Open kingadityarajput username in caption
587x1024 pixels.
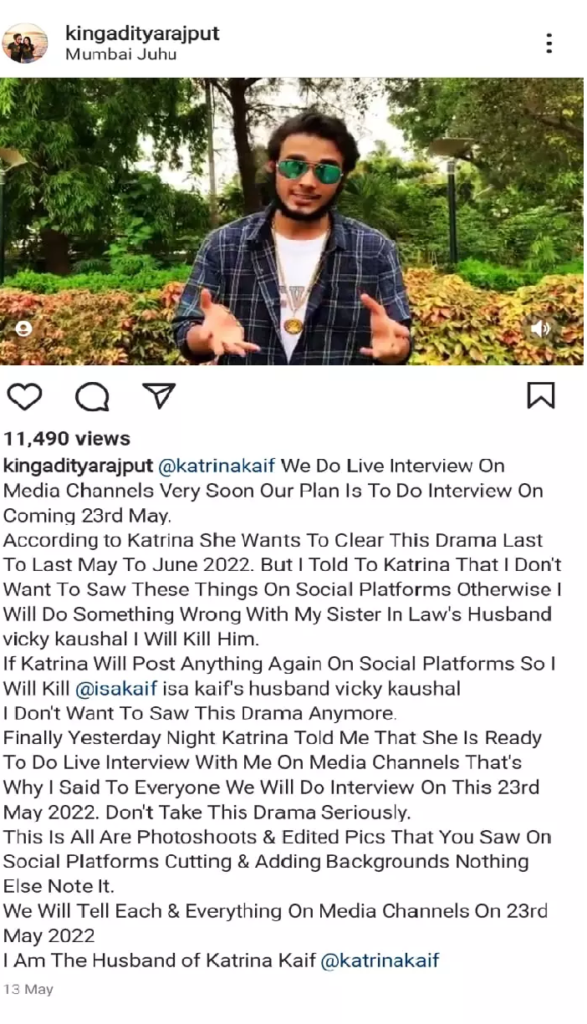pos(78,466)
